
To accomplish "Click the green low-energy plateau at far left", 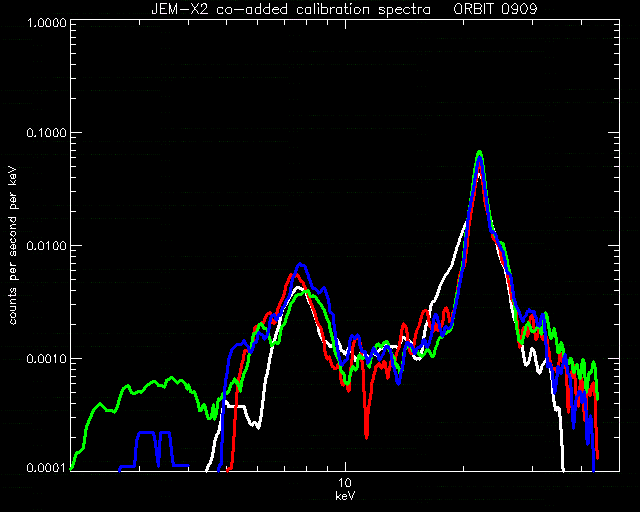I will click(155, 385).
